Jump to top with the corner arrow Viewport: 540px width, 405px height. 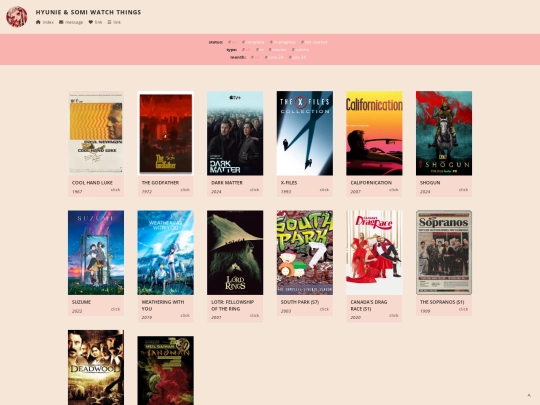click(x=529, y=395)
